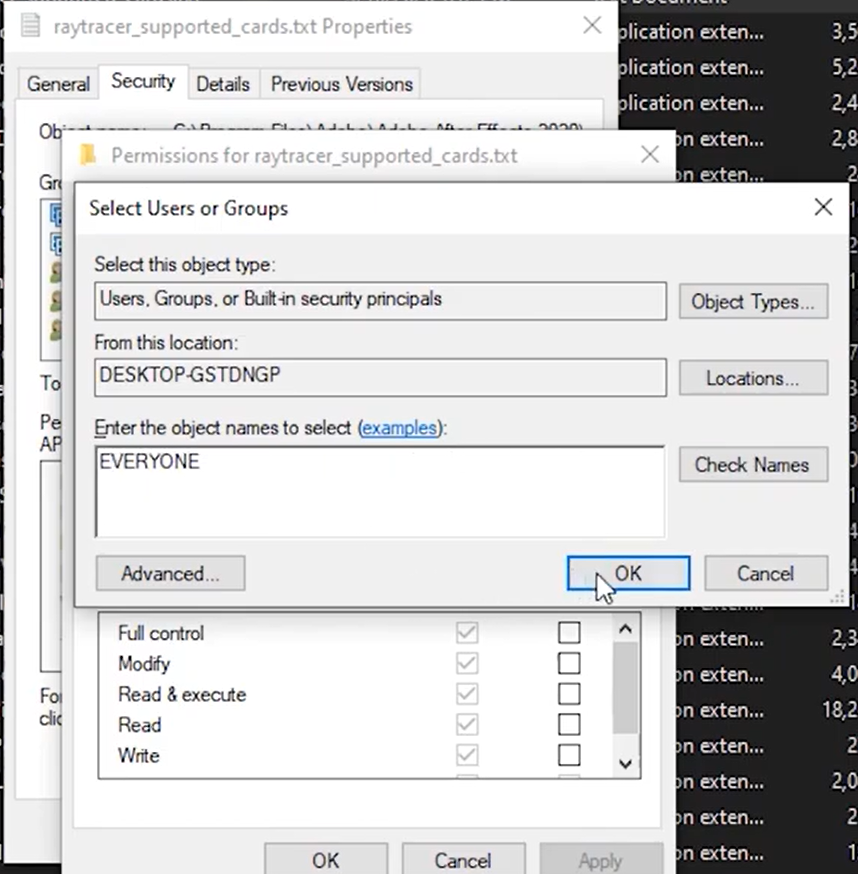Open the Details tab in Properties
Image resolution: width=858 pixels, height=874 pixels.
pos(223,84)
